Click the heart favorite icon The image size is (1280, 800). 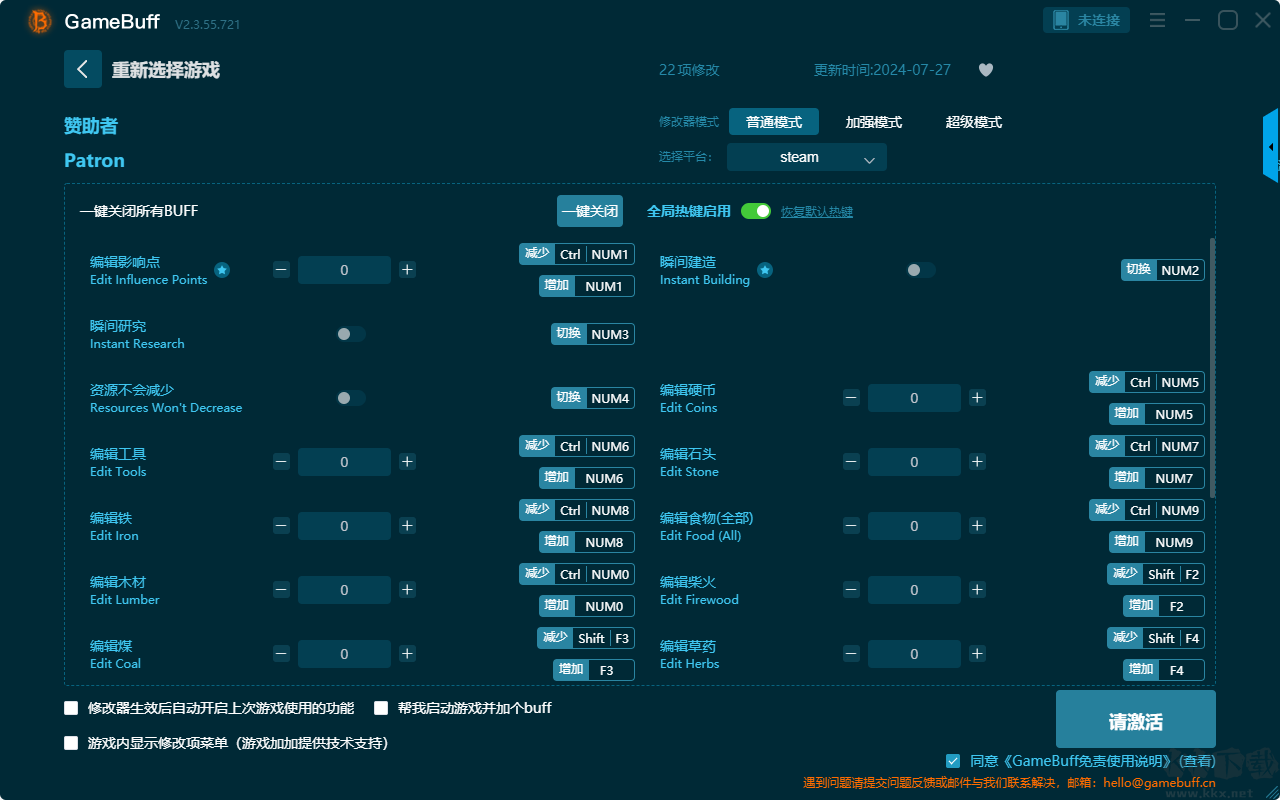click(985, 70)
